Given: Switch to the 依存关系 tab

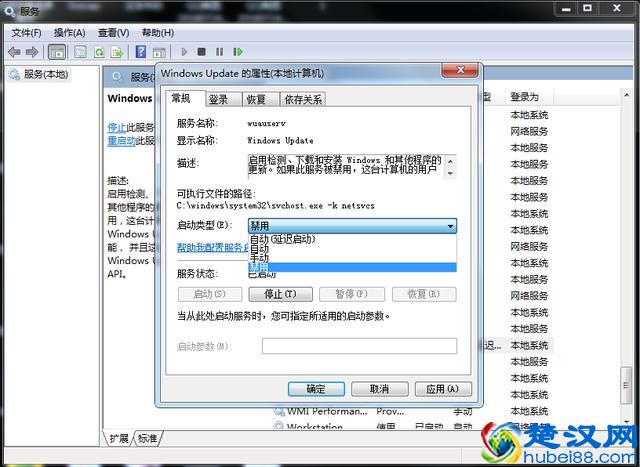Looking at the screenshot, I should coord(303,99).
